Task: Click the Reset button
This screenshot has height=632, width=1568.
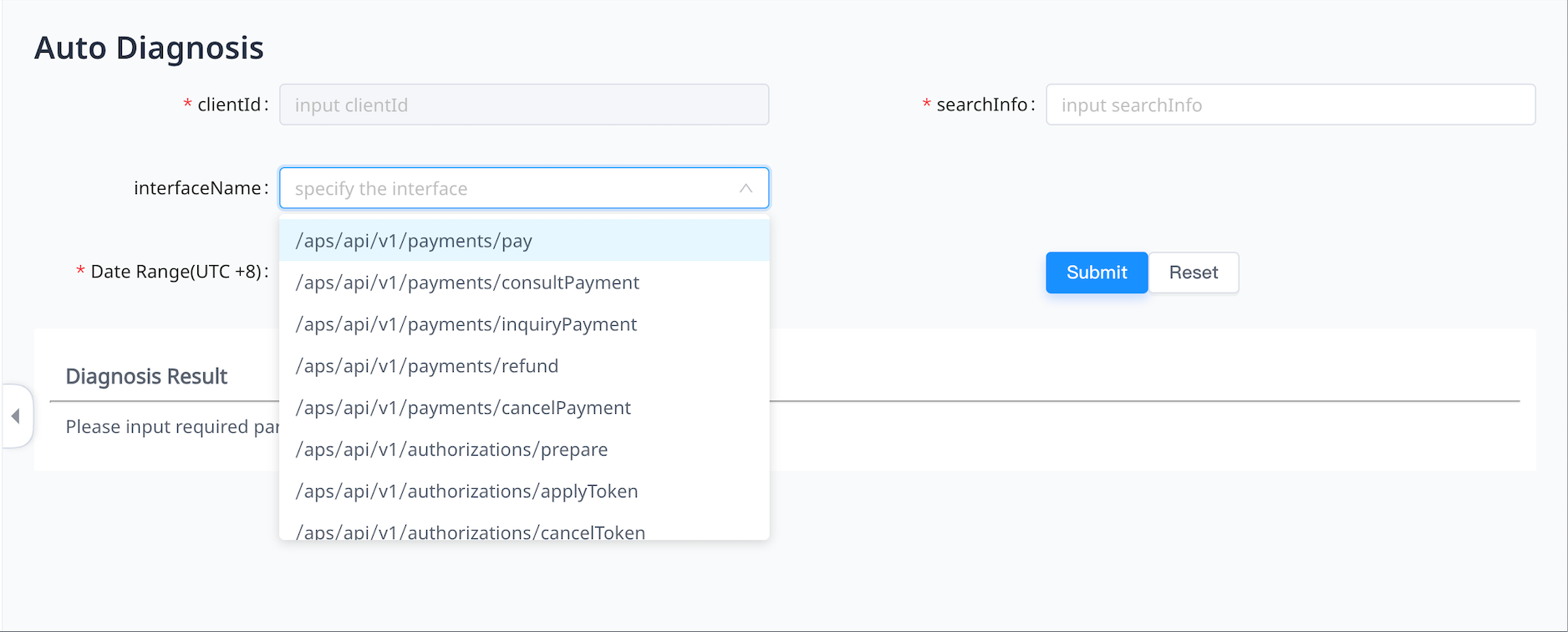Action: tap(1193, 273)
